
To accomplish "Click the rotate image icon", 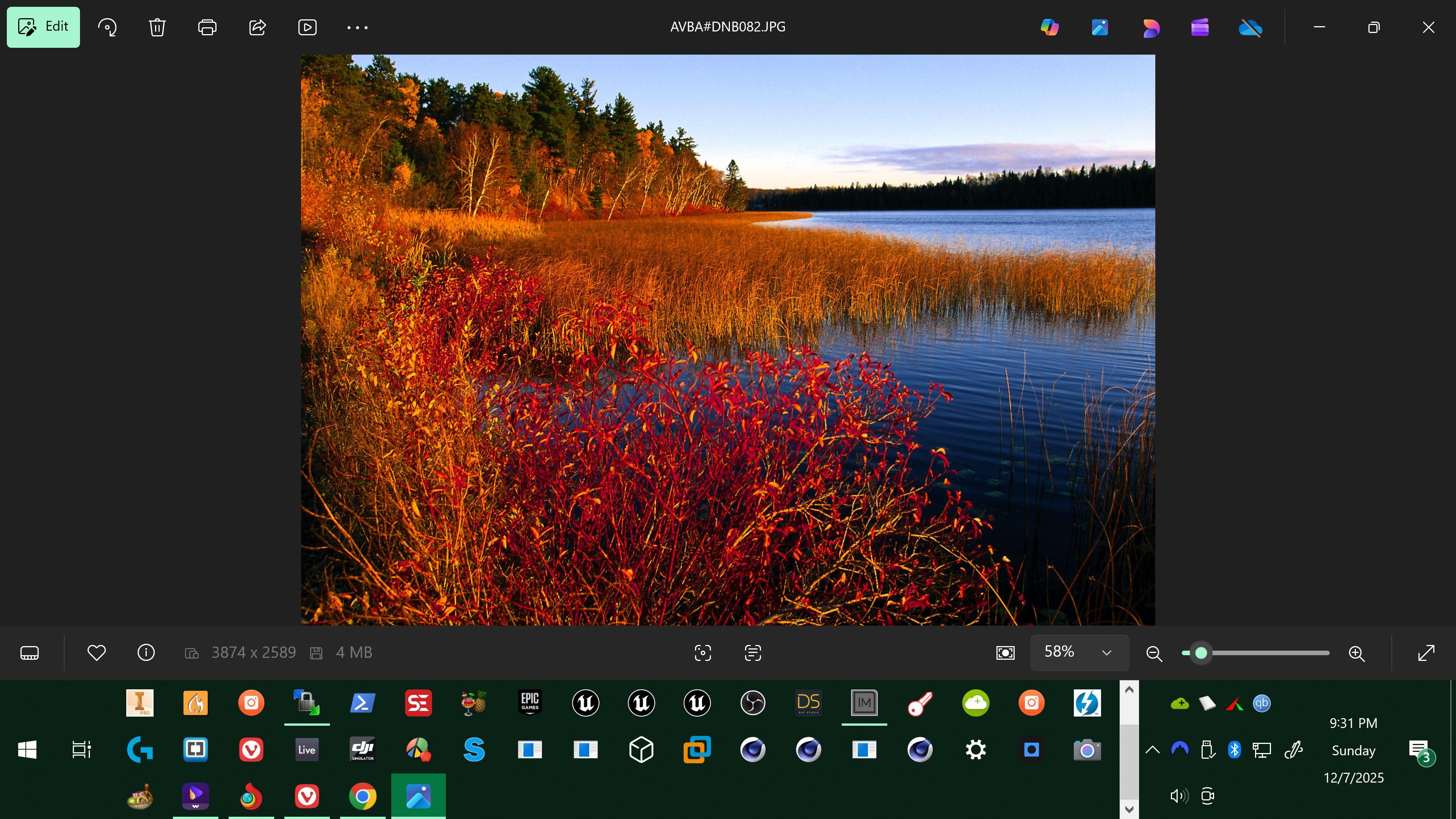I will click(x=107, y=27).
